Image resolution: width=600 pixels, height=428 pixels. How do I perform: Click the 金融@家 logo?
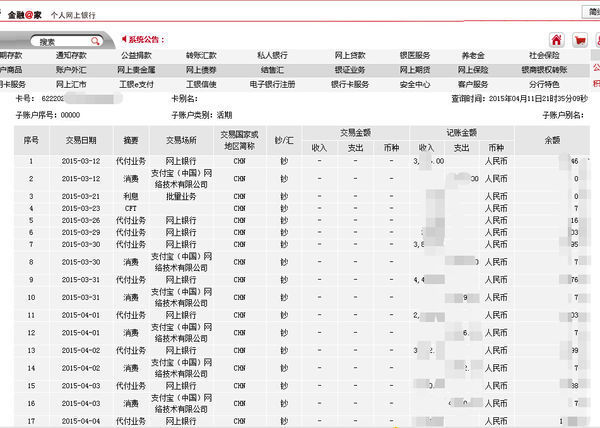click(24, 15)
